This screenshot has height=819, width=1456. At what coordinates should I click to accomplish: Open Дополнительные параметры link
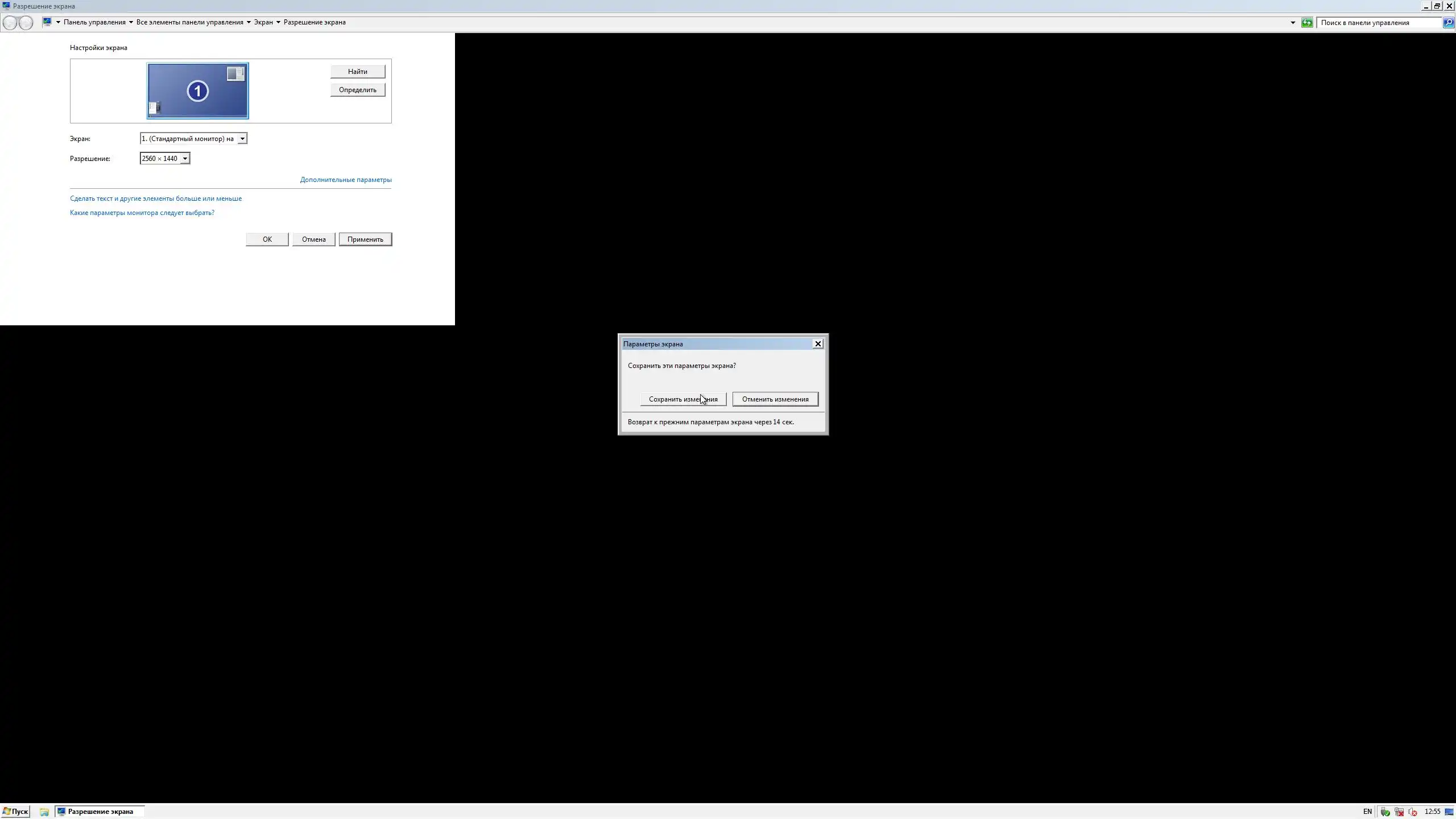(345, 180)
